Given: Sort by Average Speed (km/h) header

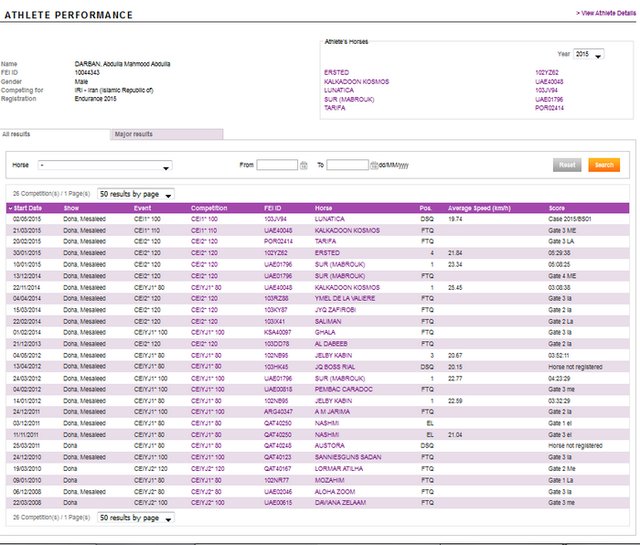Looking at the screenshot, I should (x=479, y=208).
